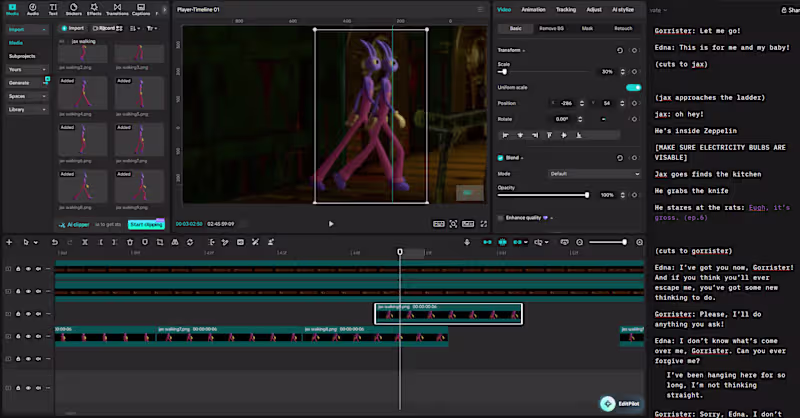Uncheck the Blend checkbox
800x418 pixels.
tap(501, 158)
